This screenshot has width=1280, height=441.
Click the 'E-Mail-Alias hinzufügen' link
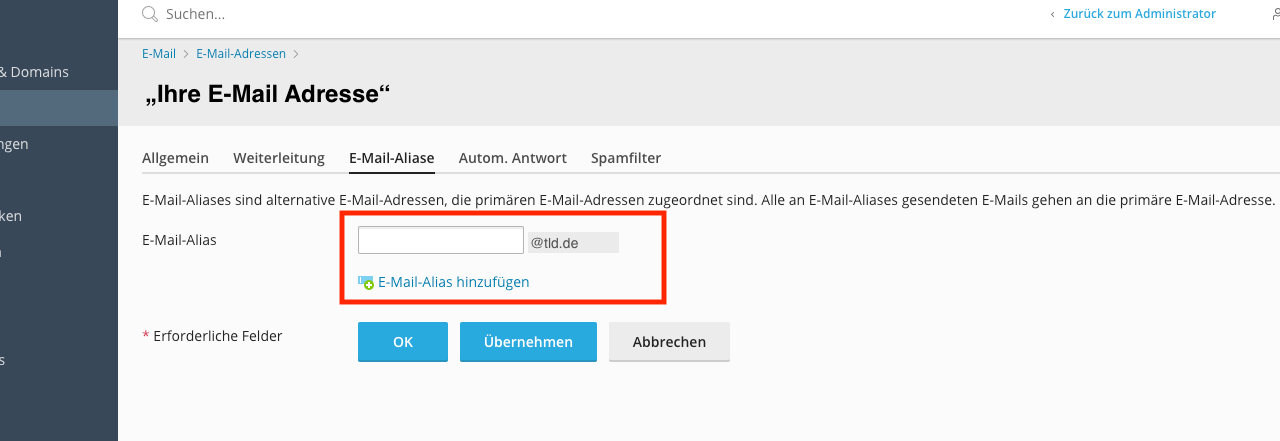click(x=454, y=282)
